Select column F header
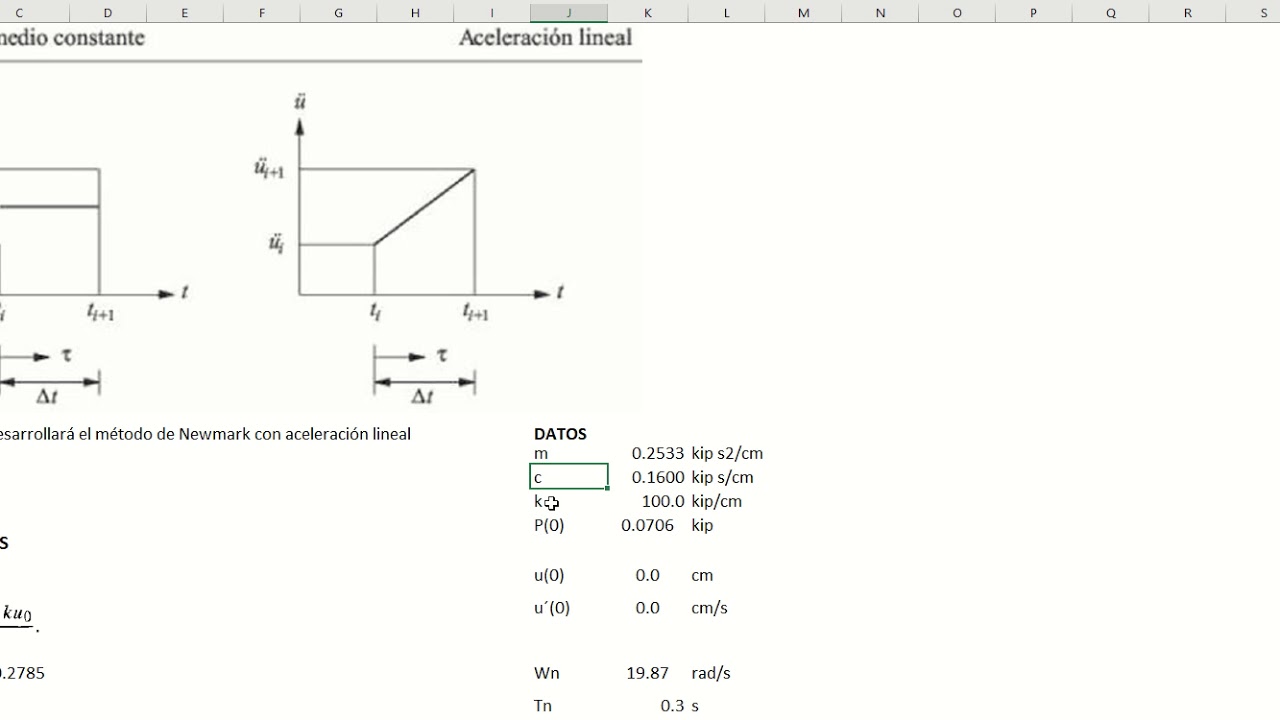 (262, 12)
